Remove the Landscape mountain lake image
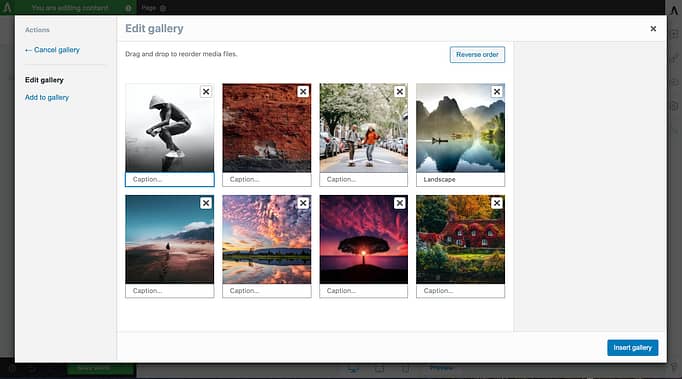 tap(497, 91)
